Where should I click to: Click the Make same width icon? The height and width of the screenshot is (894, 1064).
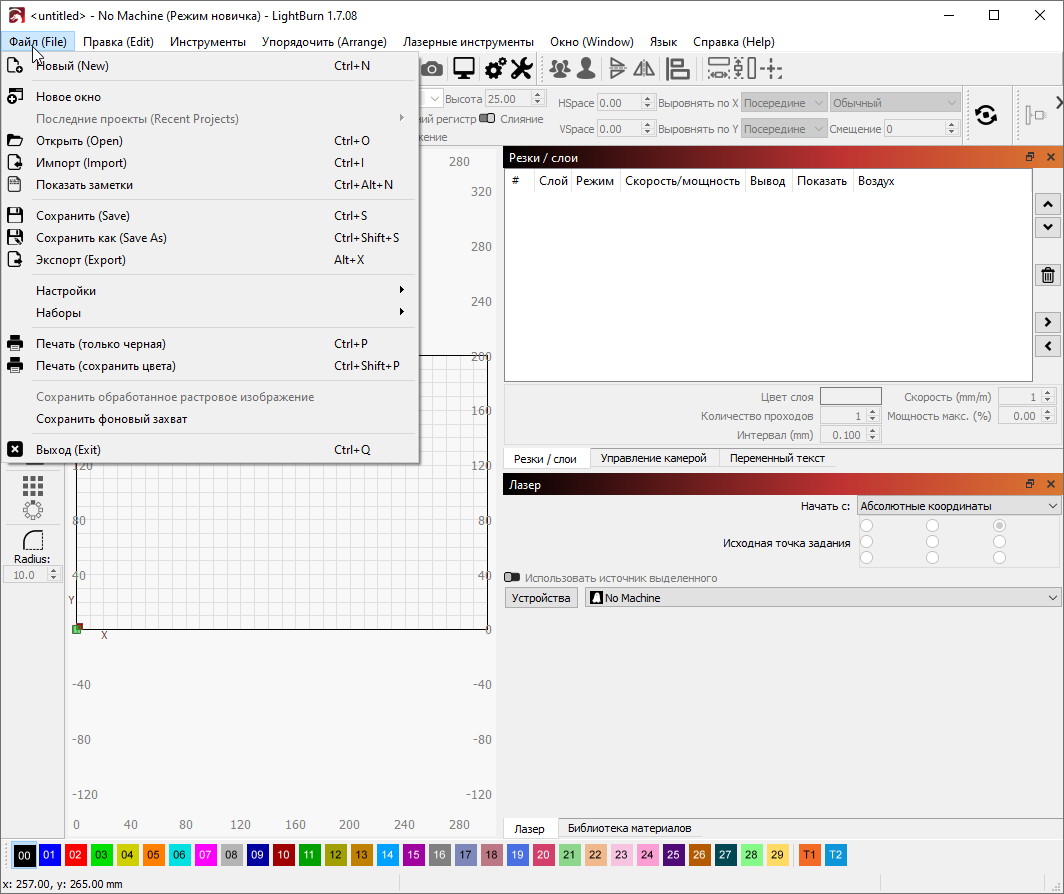point(719,69)
